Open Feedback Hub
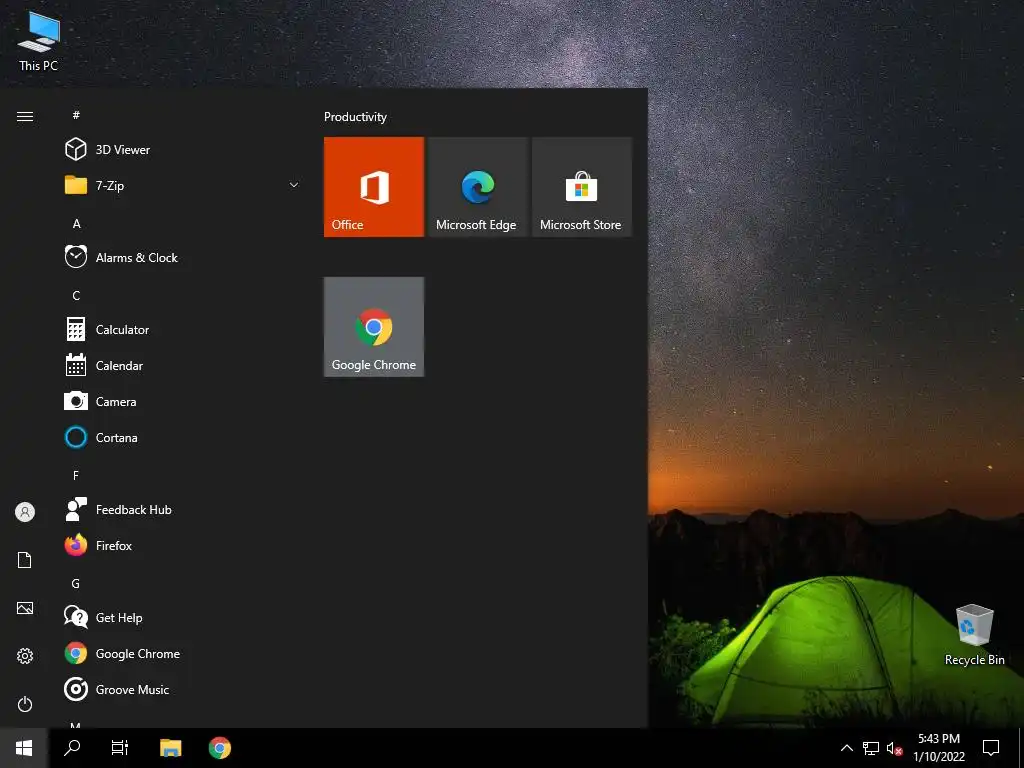 pos(183,509)
